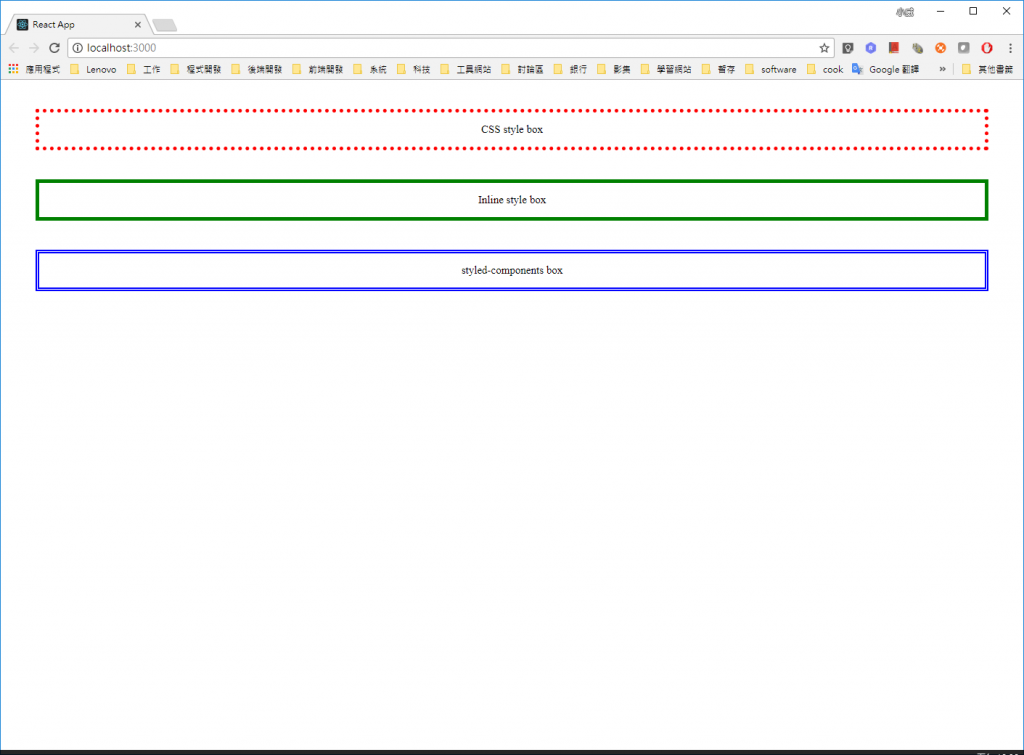Expand the bookmarks overflow chevron

click(942, 69)
